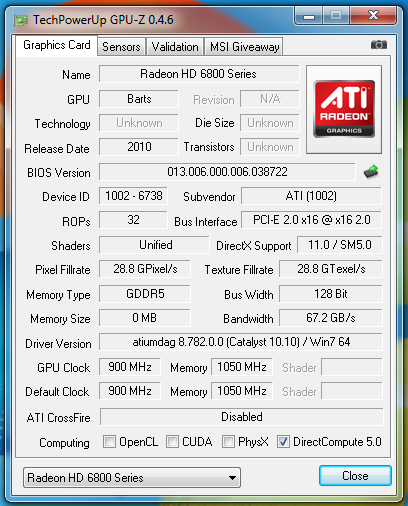Viewport: 408px width, 506px height.
Task: Check the PhysX checkbox
Action: [228, 442]
